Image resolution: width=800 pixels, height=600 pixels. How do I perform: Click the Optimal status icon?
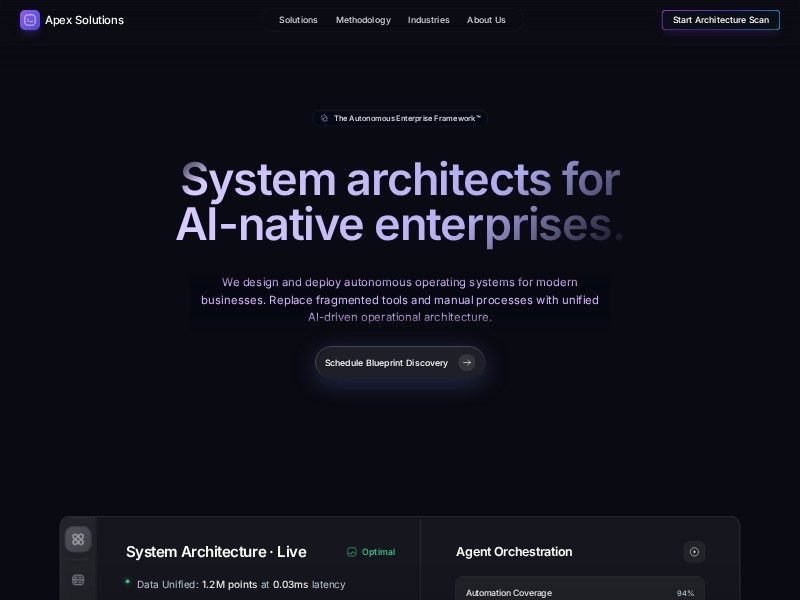click(x=352, y=552)
